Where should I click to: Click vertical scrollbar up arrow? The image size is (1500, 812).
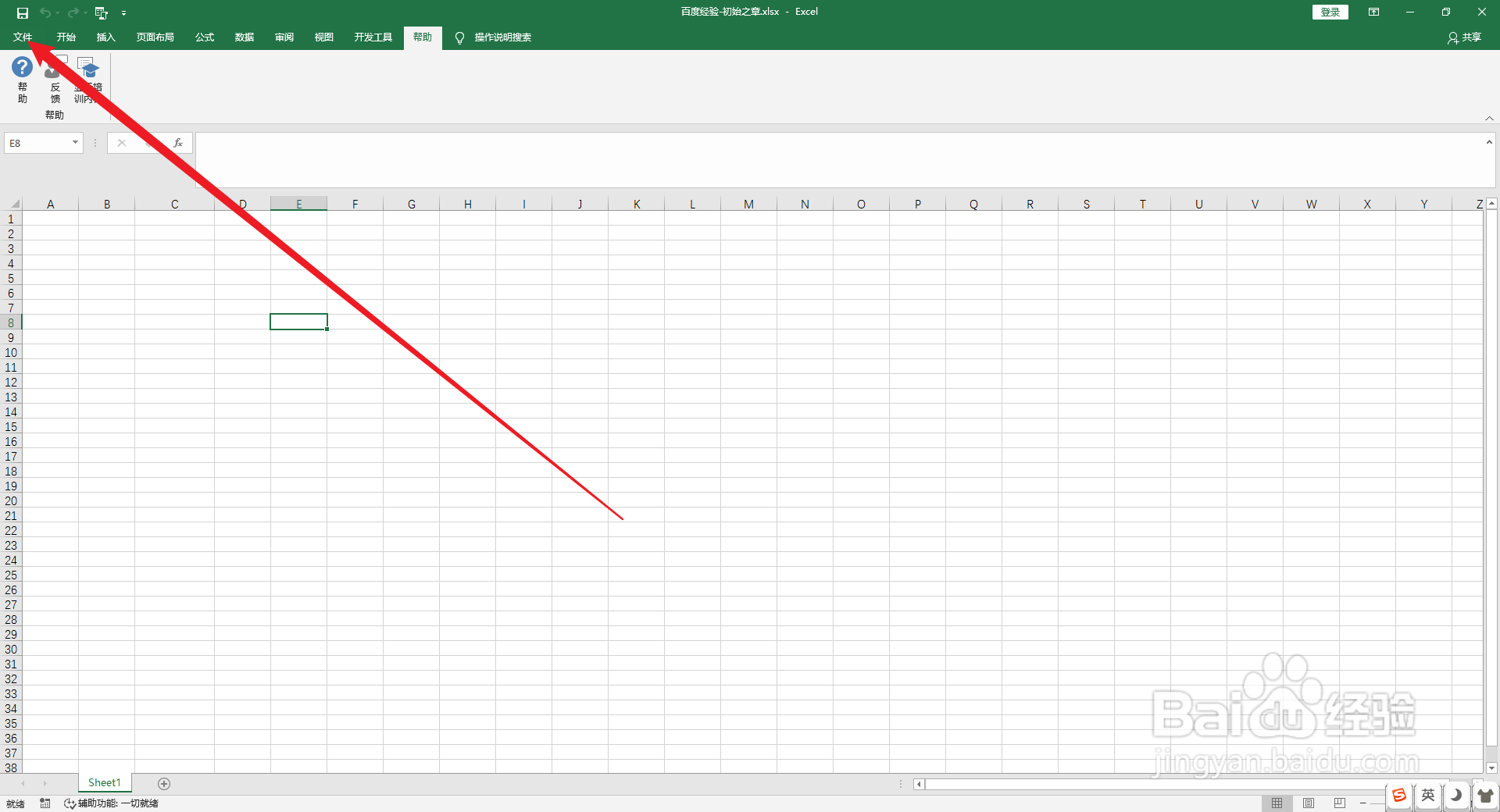[x=1491, y=204]
